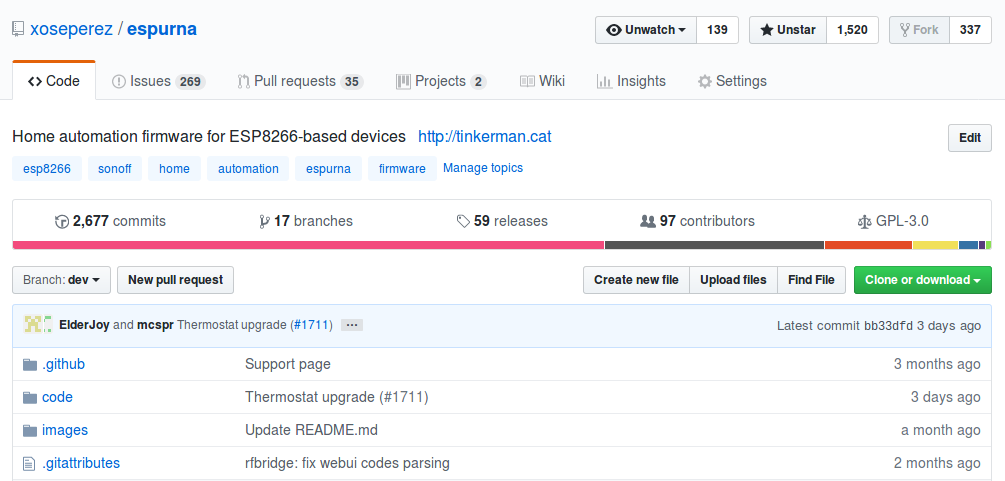Click New pull request button
The image size is (1005, 481).
coord(176,280)
